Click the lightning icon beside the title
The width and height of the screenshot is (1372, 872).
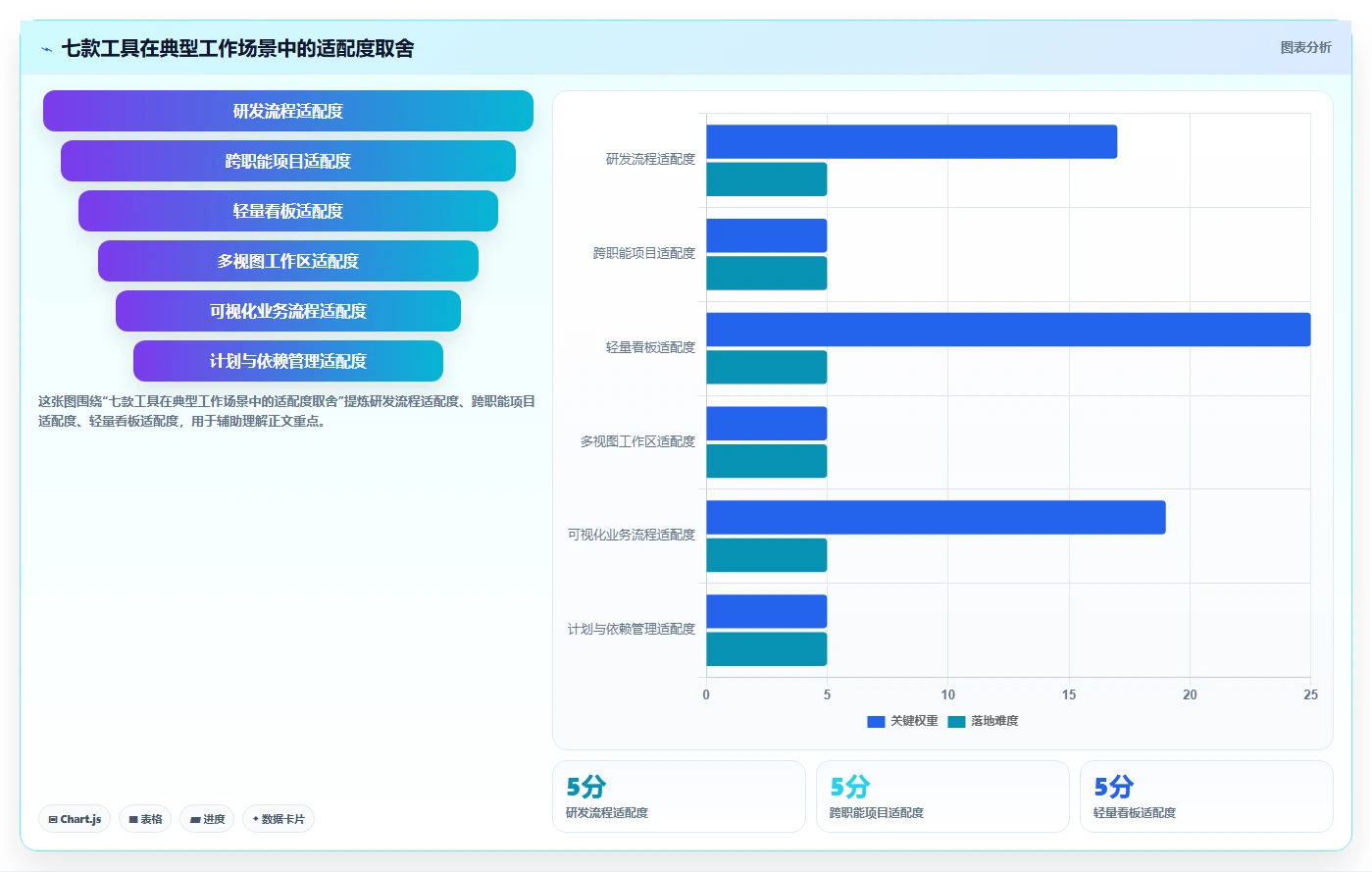click(46, 49)
